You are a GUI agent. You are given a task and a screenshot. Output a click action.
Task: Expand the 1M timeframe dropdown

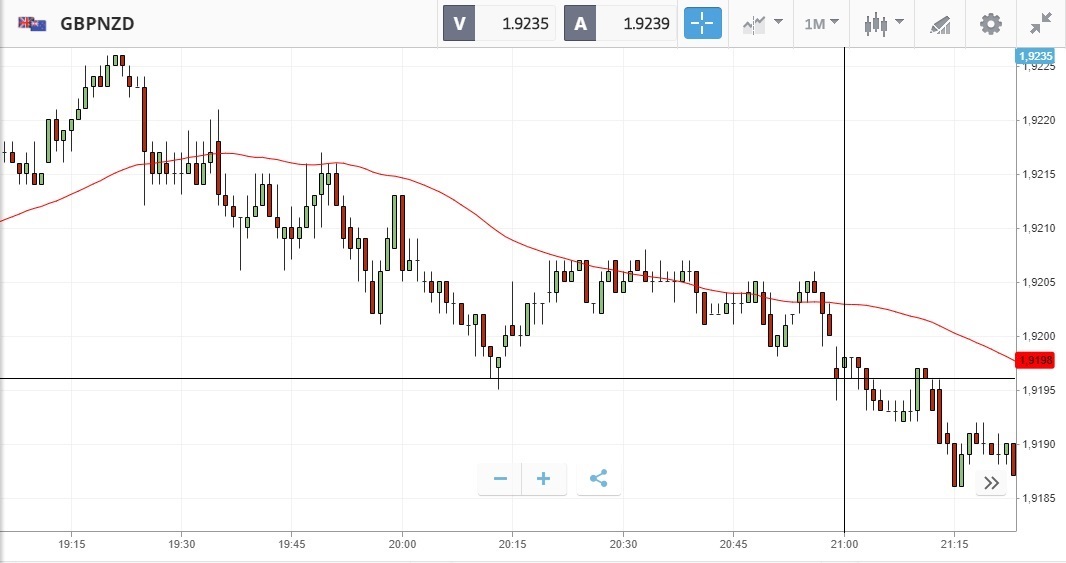821,23
